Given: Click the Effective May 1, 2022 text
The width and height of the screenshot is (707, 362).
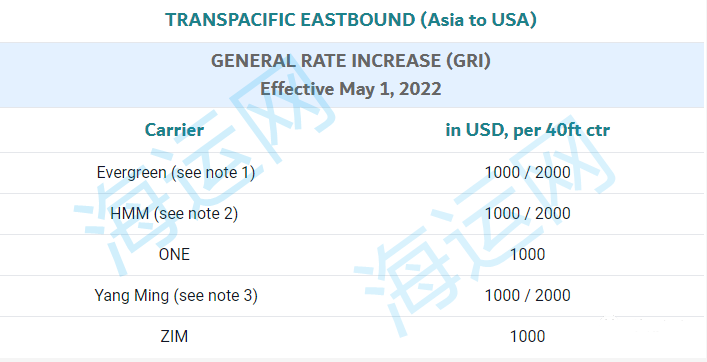Looking at the screenshot, I should pyautogui.click(x=351, y=88).
